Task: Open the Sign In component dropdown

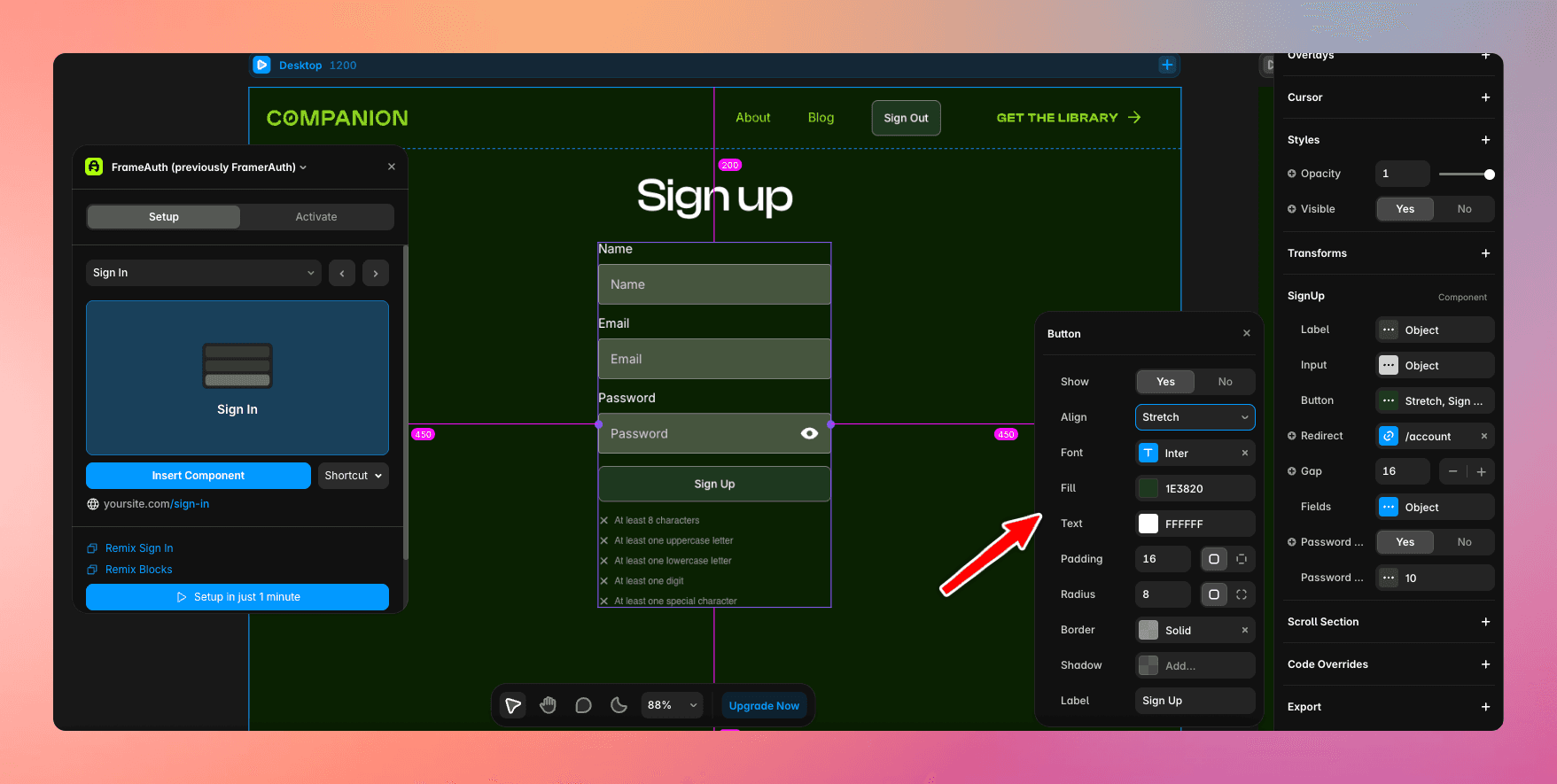Action: pyautogui.click(x=204, y=273)
